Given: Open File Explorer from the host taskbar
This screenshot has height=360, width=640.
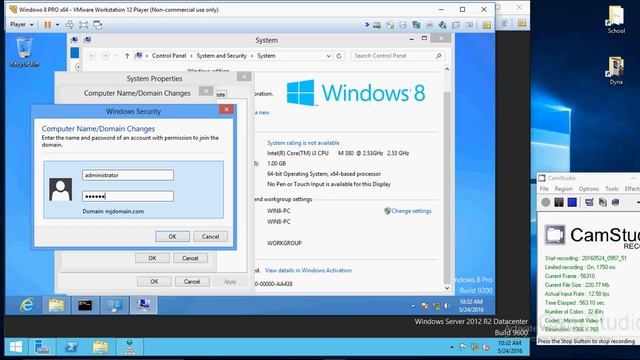Looking at the screenshot, I should click(x=100, y=347).
